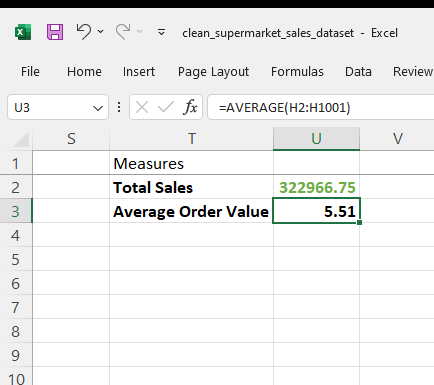Viewport: 434px width, 385px height.
Task: Select row 1 header
Action: point(16,163)
